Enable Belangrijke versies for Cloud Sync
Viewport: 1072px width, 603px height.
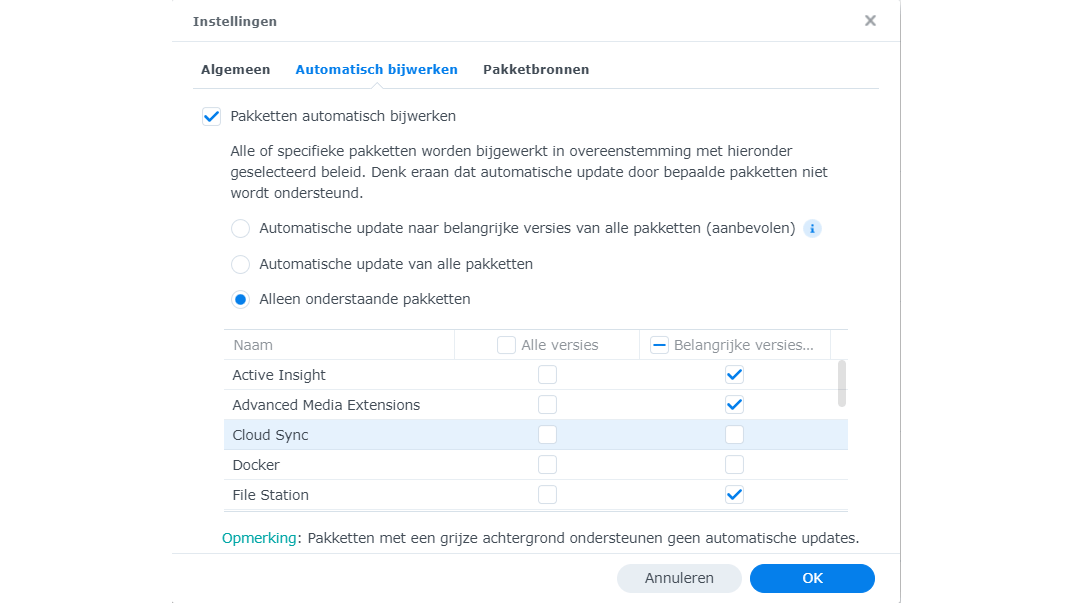pos(734,435)
